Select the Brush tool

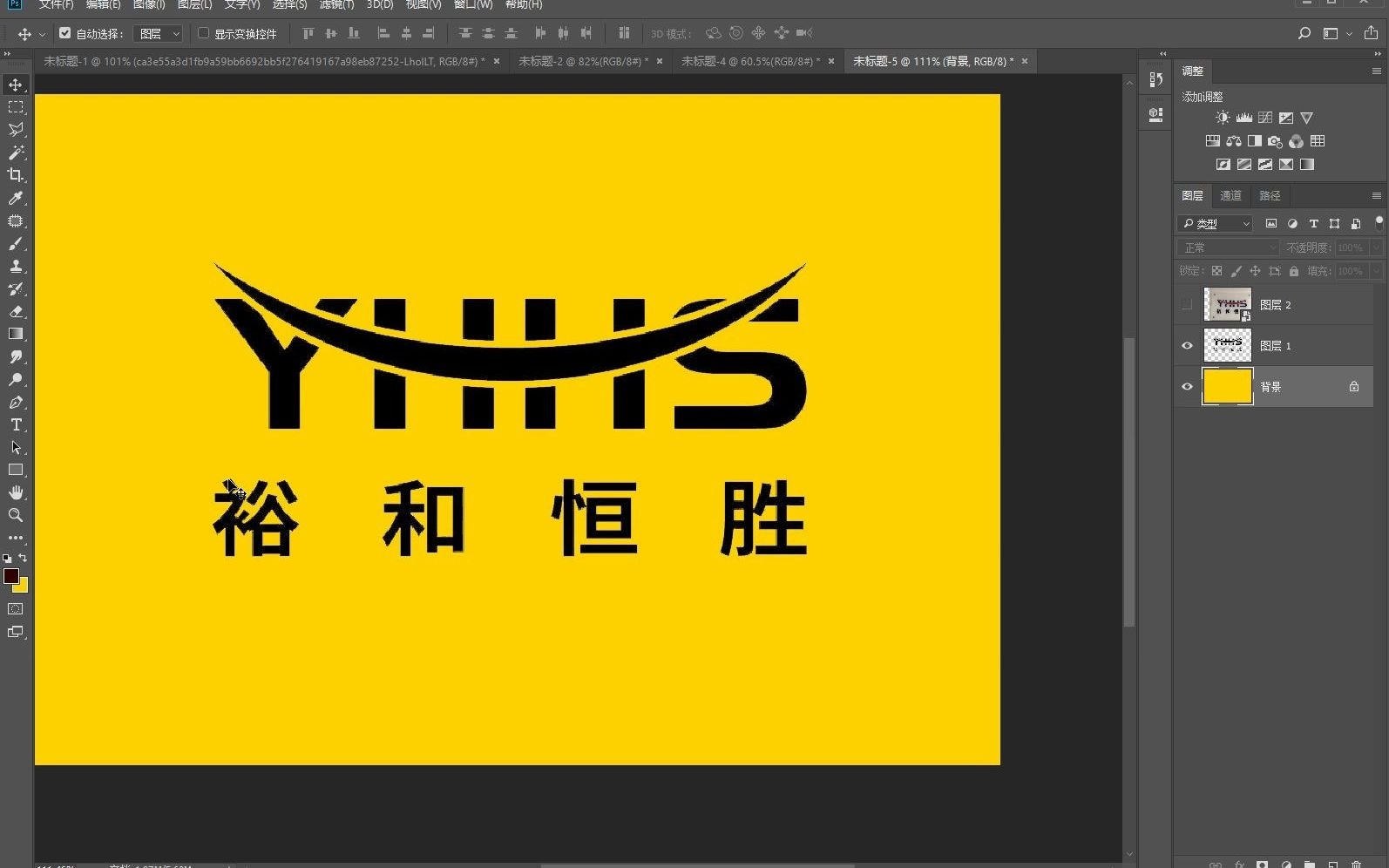(x=16, y=243)
